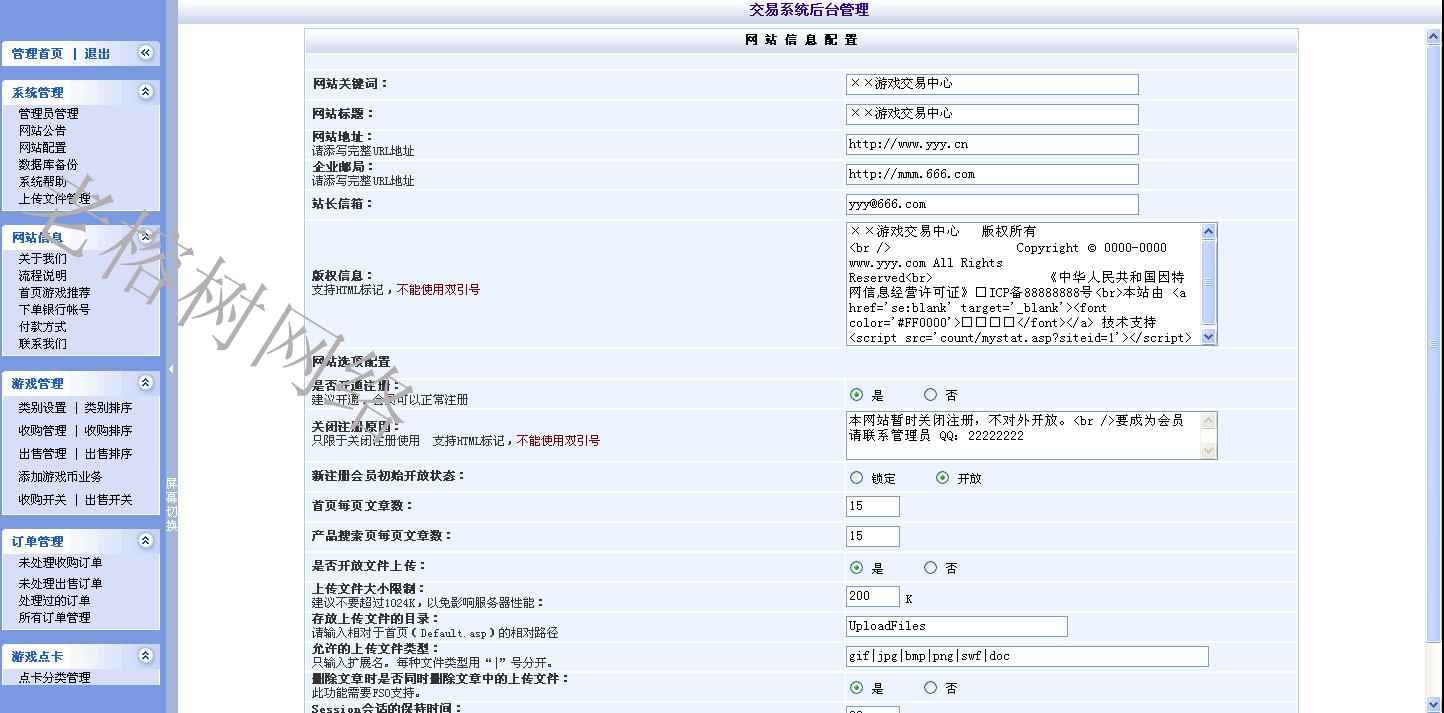Select 是 for deleting uploaded files with article
Image resolution: width=1444 pixels, height=713 pixels.
point(857,688)
